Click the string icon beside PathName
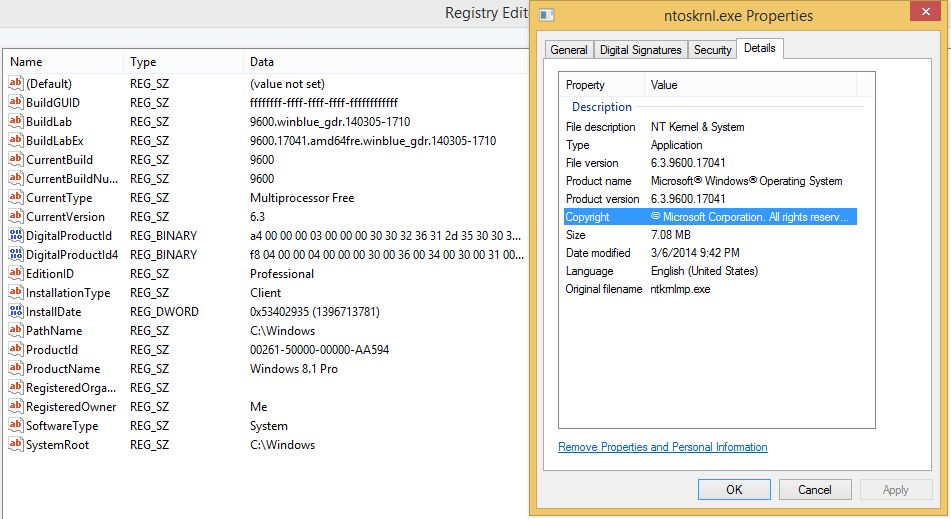Screen dimensions: 951x519 (x=16, y=330)
